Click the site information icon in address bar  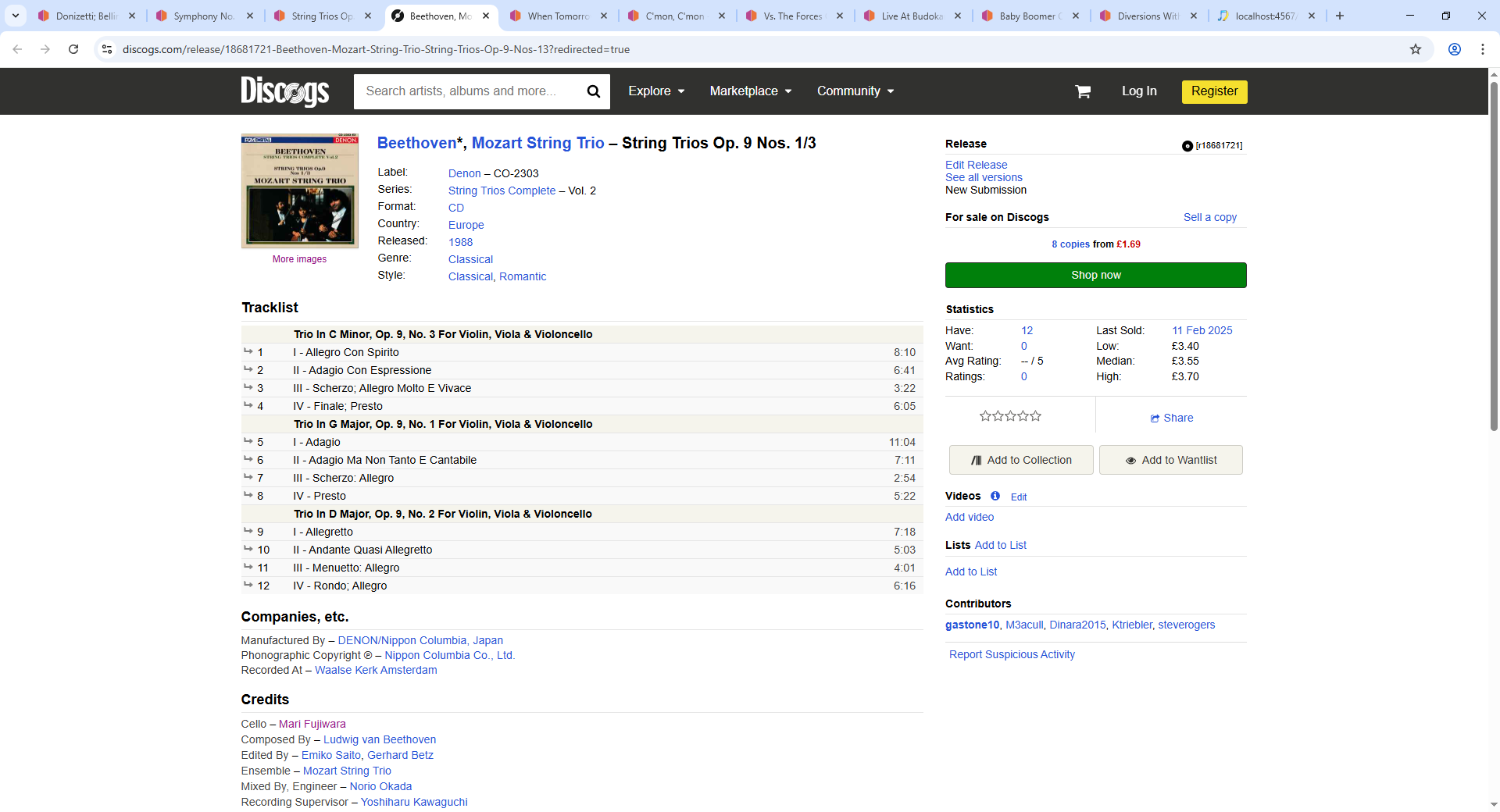point(107,49)
